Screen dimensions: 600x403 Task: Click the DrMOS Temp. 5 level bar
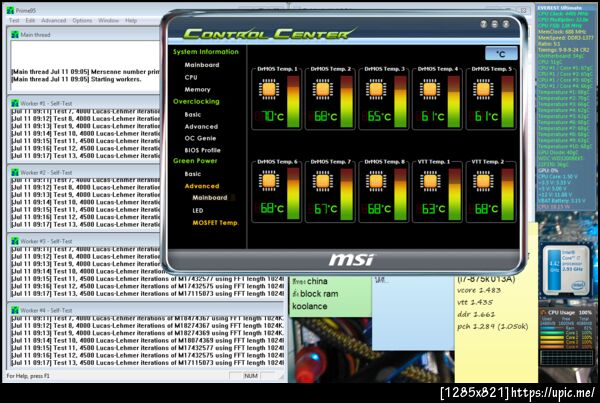[507, 101]
